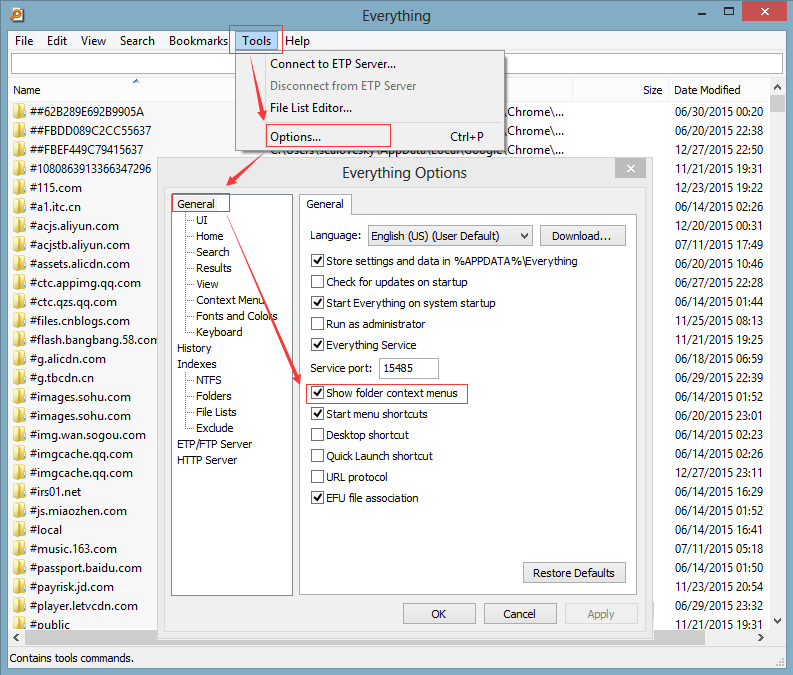Open Results settings in tree
Viewport: 793px width, 675px height.
213,268
